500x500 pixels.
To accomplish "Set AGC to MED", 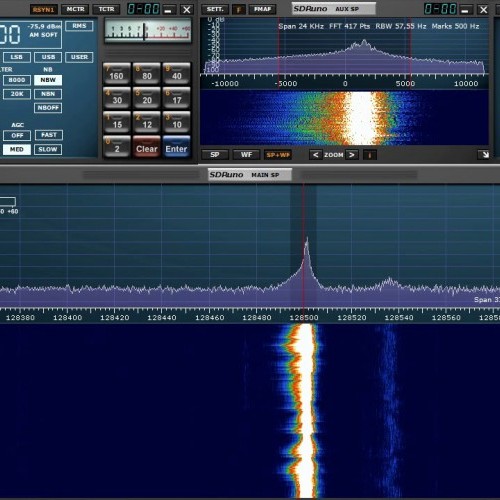I will [x=17, y=149].
